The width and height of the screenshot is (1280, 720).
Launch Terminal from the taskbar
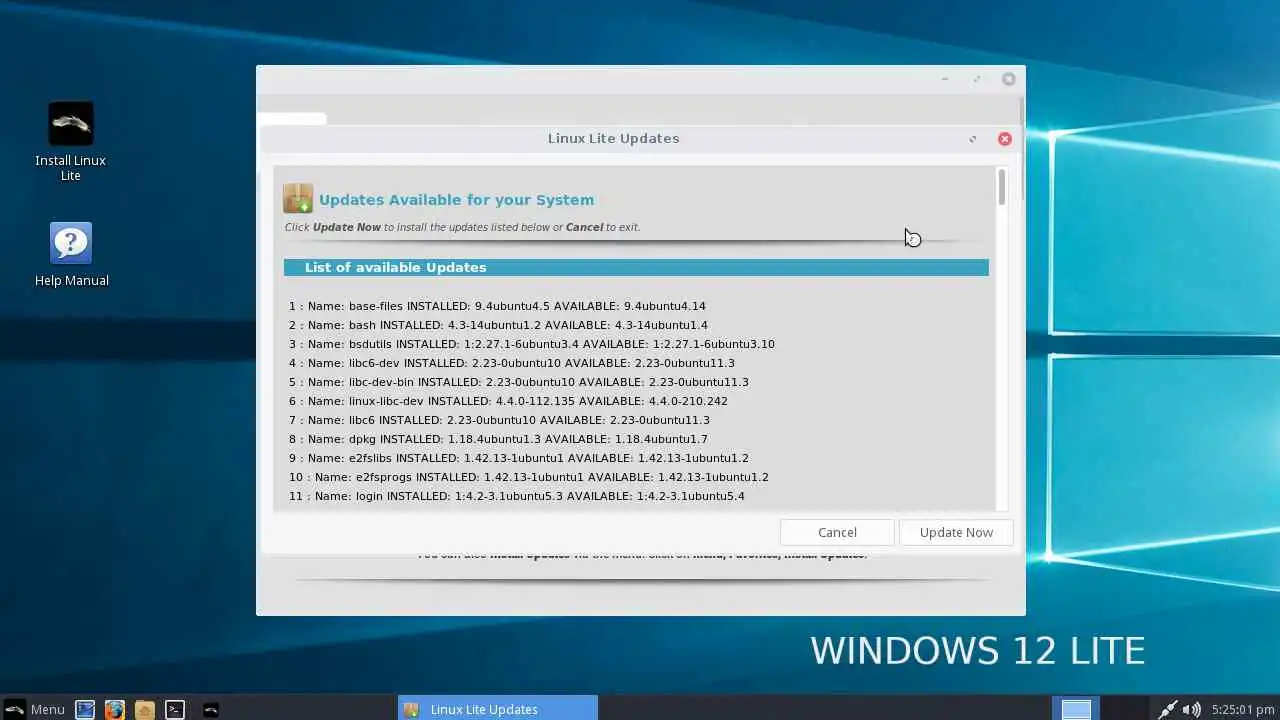pos(175,709)
